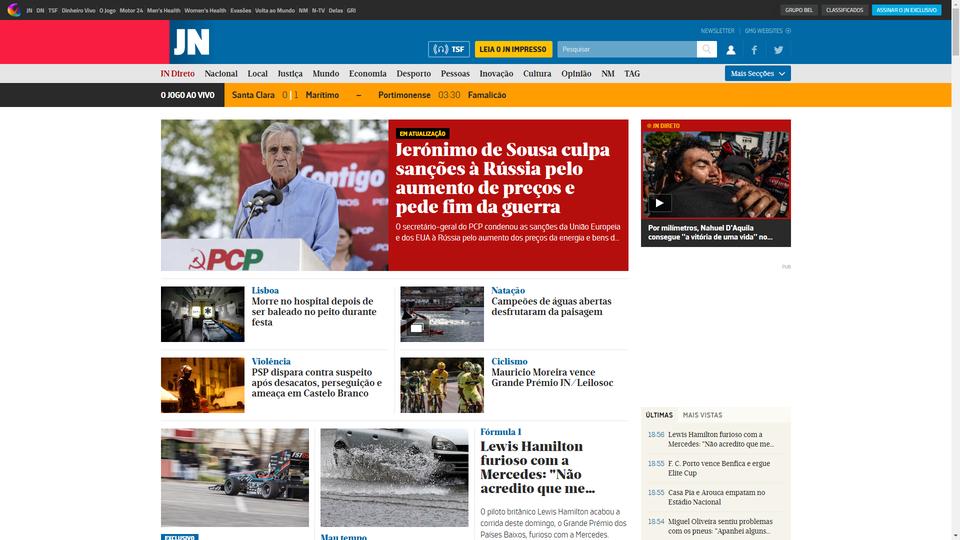Click the Assinar o JN Exclusivo button
960x540 pixels.
[906, 10]
